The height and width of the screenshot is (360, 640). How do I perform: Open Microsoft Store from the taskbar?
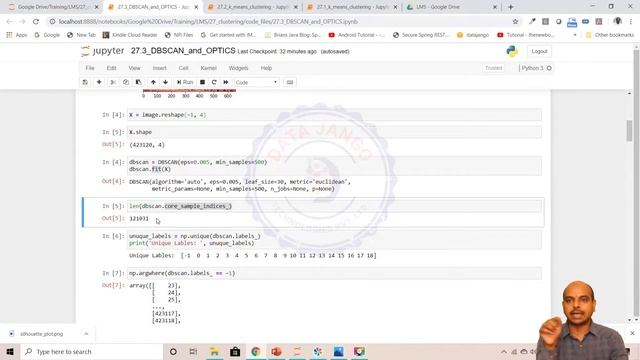235,351
